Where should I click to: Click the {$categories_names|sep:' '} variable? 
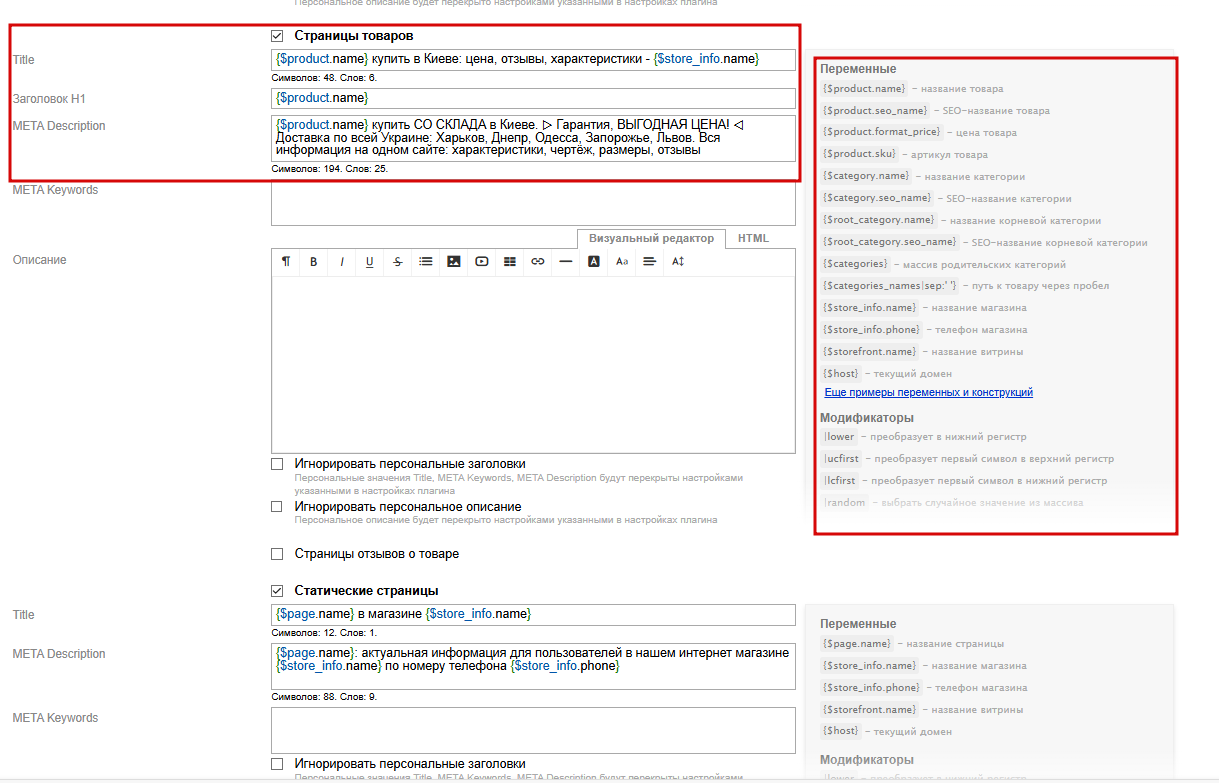click(x=889, y=286)
